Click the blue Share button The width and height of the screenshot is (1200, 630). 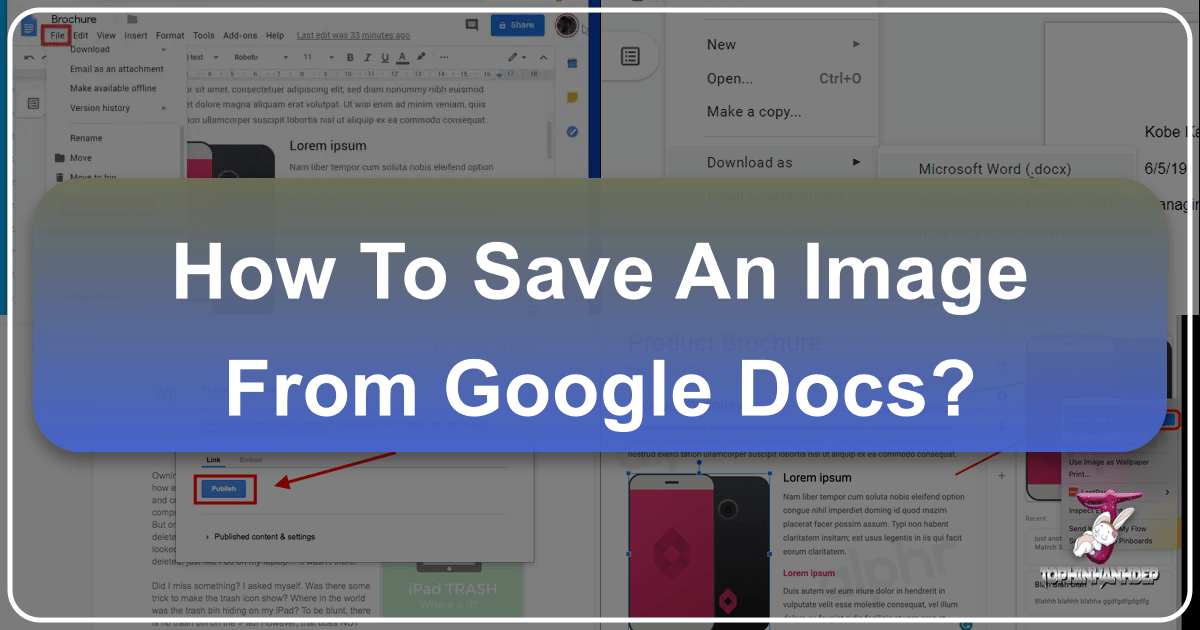click(x=514, y=25)
